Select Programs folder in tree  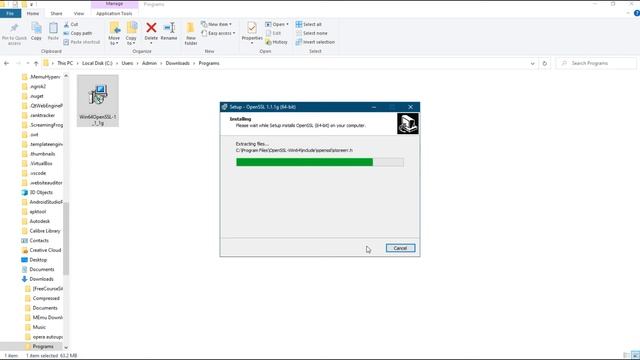coord(43,347)
